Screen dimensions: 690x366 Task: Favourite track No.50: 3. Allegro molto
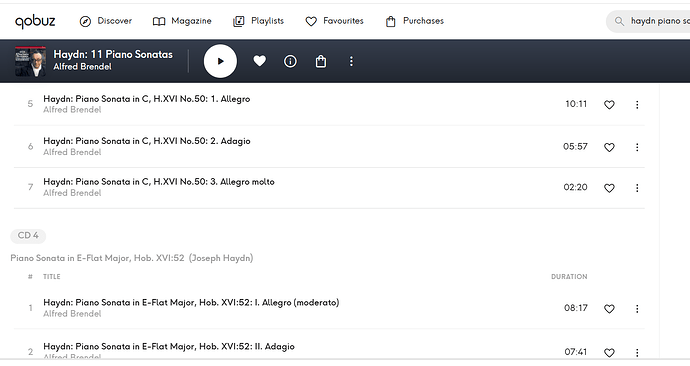609,188
